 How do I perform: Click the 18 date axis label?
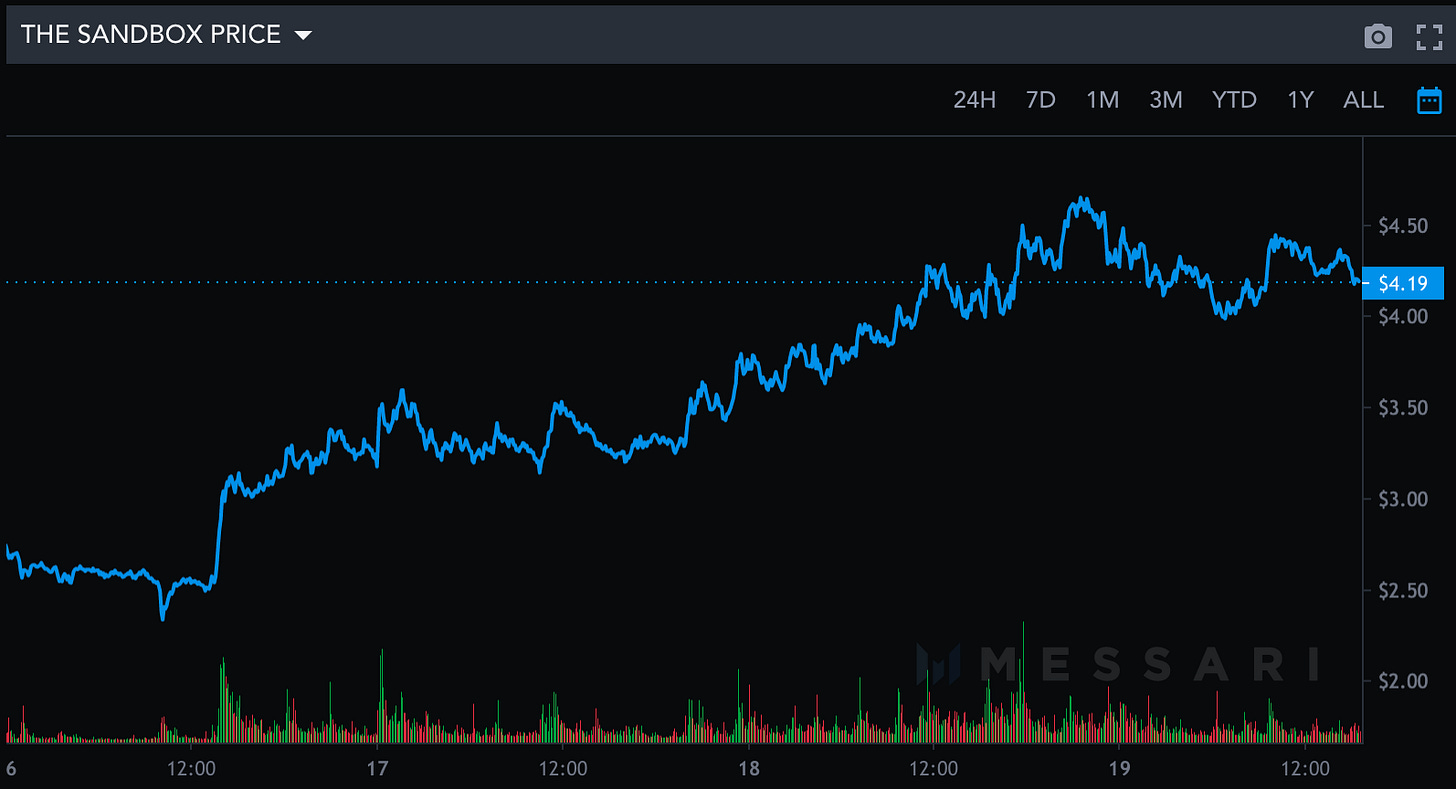point(749,769)
